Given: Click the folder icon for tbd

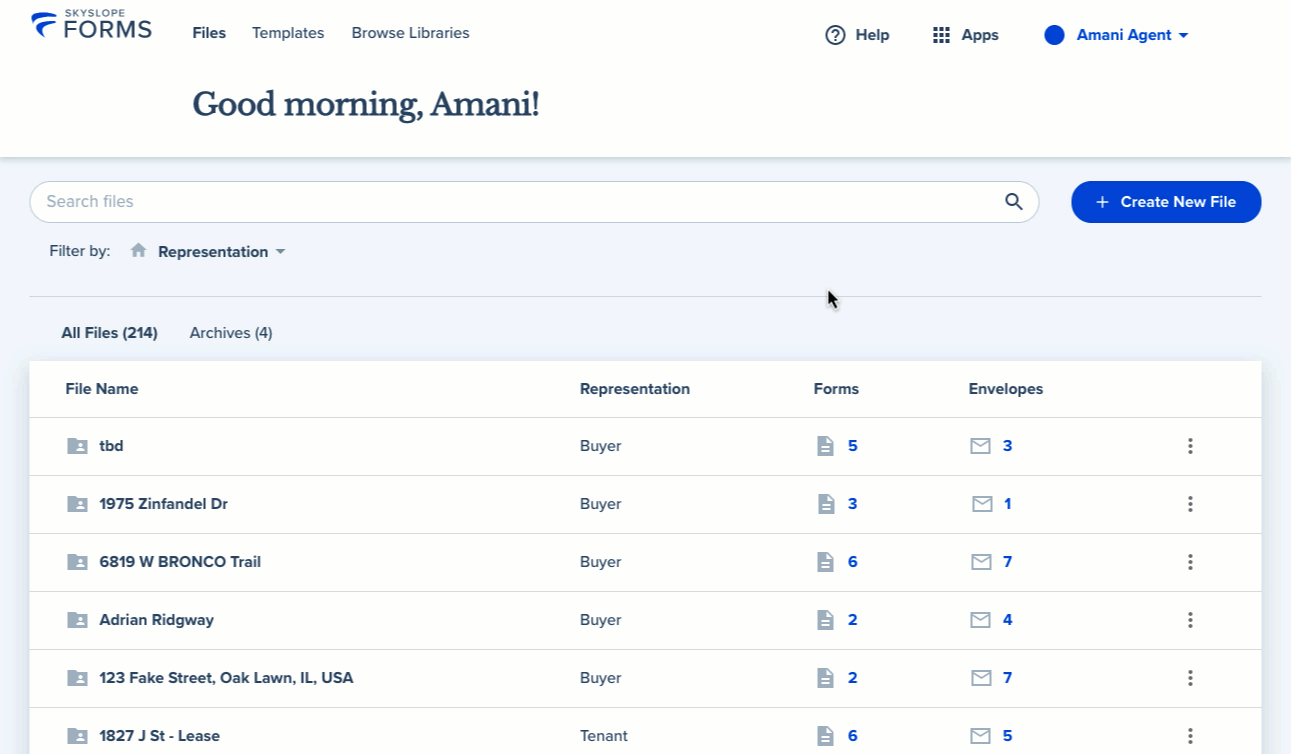Looking at the screenshot, I should [x=77, y=446].
